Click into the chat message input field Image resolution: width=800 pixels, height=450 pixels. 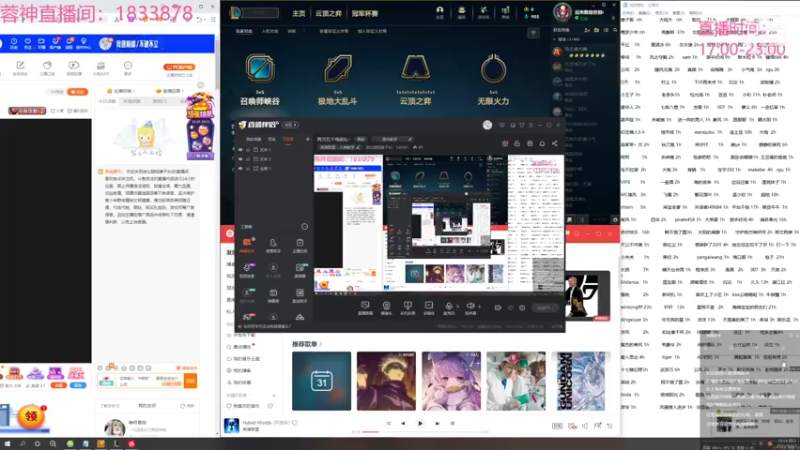[x=149, y=381]
